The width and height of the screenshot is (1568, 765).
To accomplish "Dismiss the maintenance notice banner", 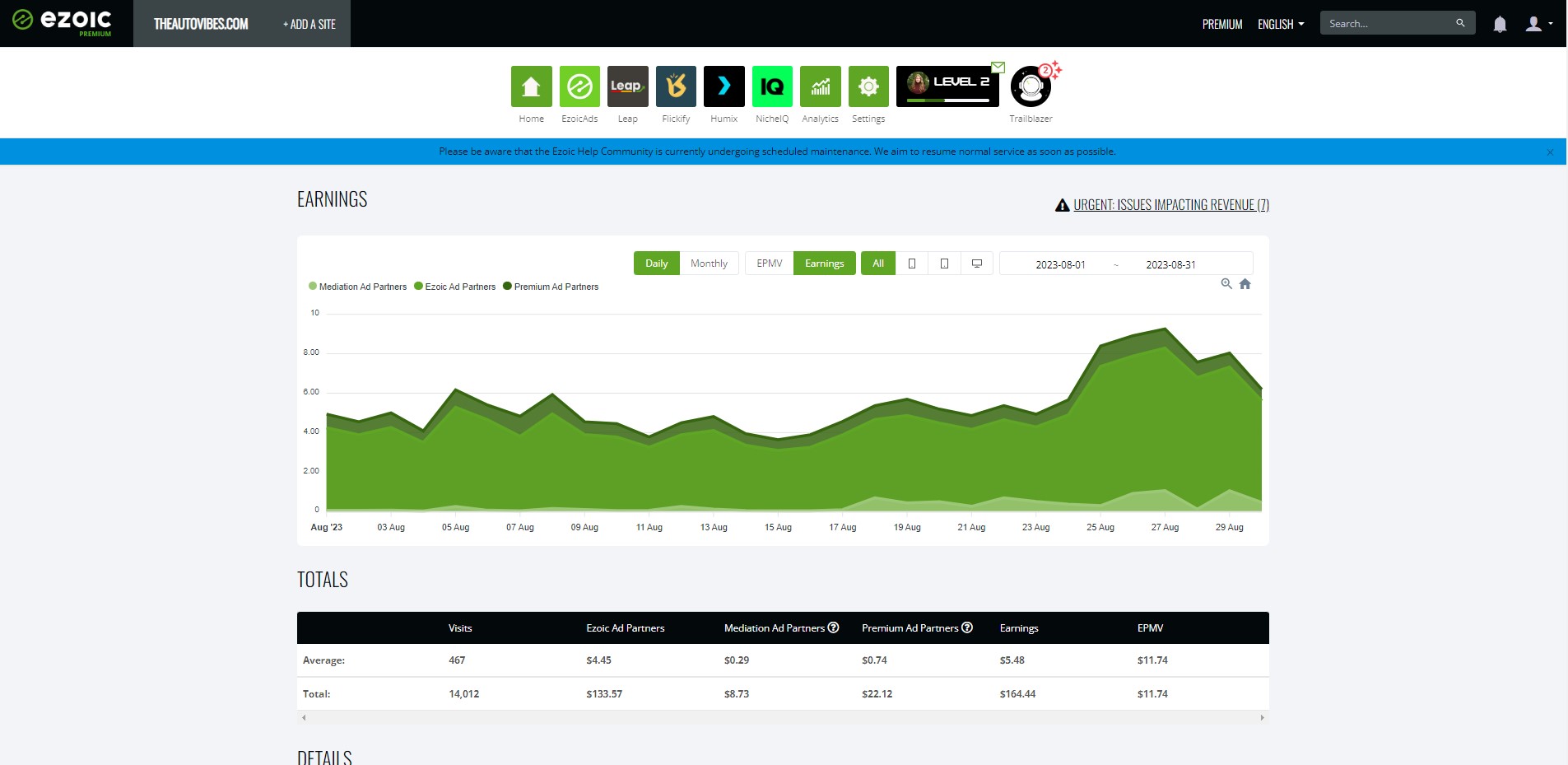I will point(1550,152).
